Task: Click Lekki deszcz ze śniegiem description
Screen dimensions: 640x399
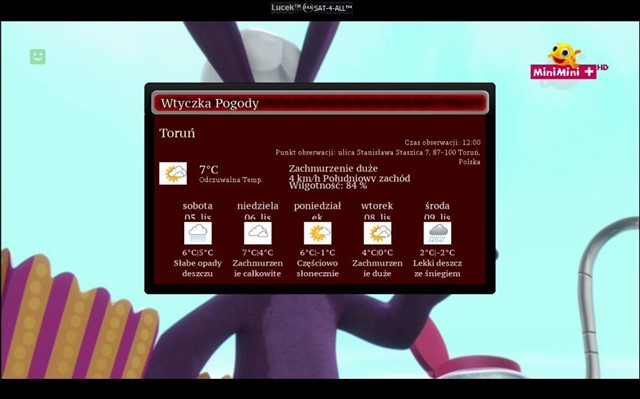Action: coord(437,268)
